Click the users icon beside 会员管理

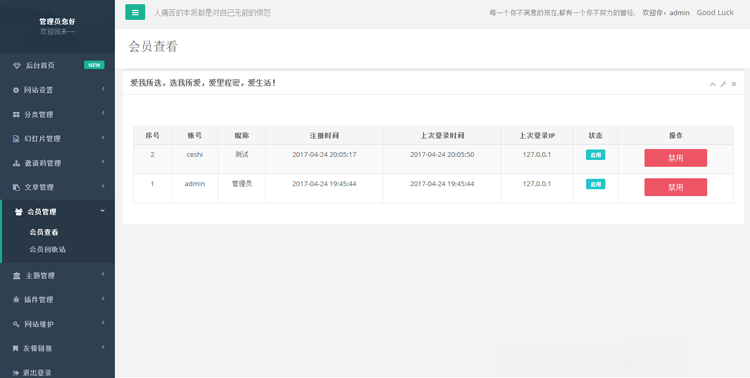(x=19, y=212)
